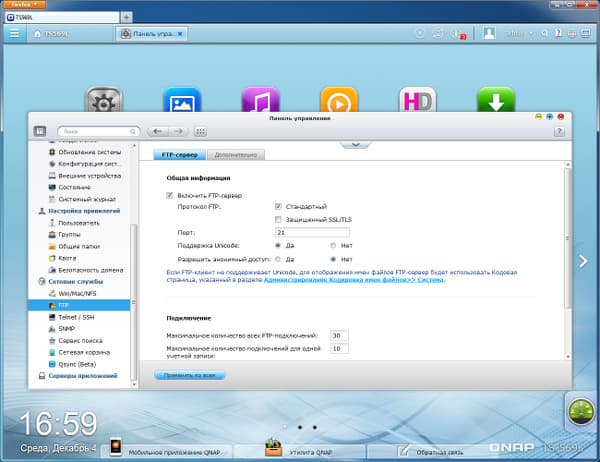Launch Video Station orange play icon
Image resolution: width=600 pixels, height=462 pixels.
point(339,100)
